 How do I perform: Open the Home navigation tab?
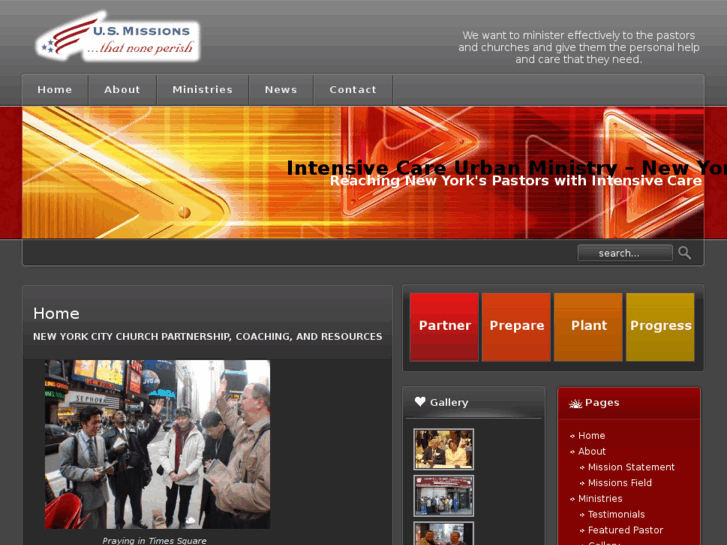pyautogui.click(x=55, y=90)
